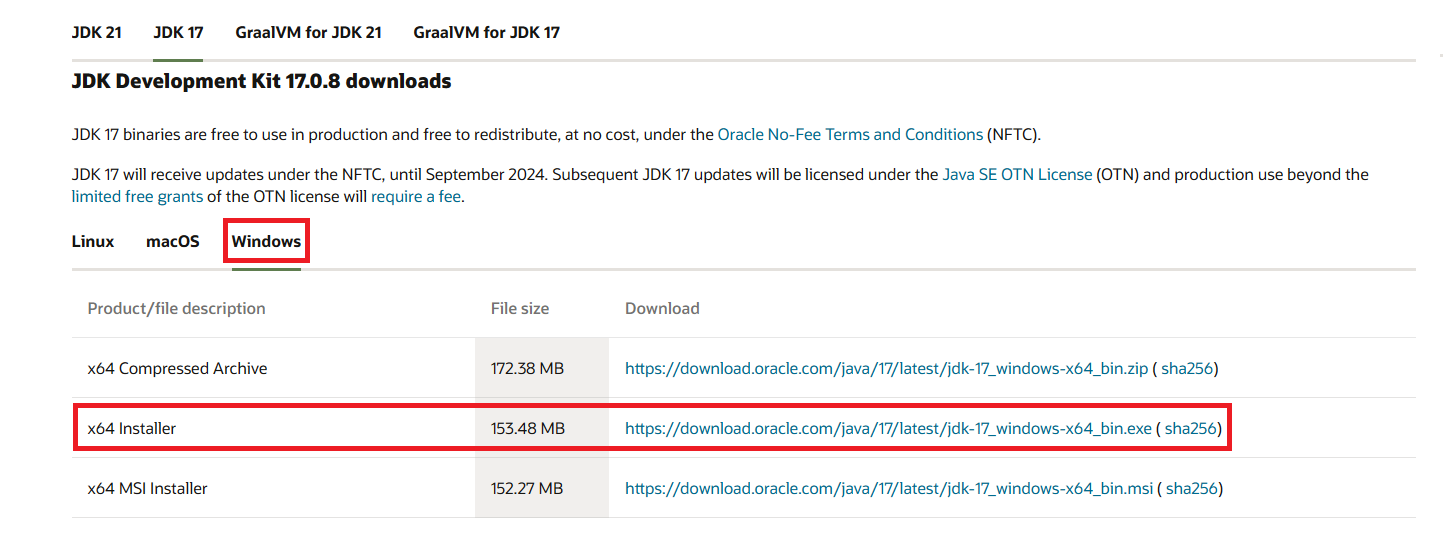Image resolution: width=1443 pixels, height=543 pixels.
Task: Select the Linux platform tab
Action: (x=93, y=242)
